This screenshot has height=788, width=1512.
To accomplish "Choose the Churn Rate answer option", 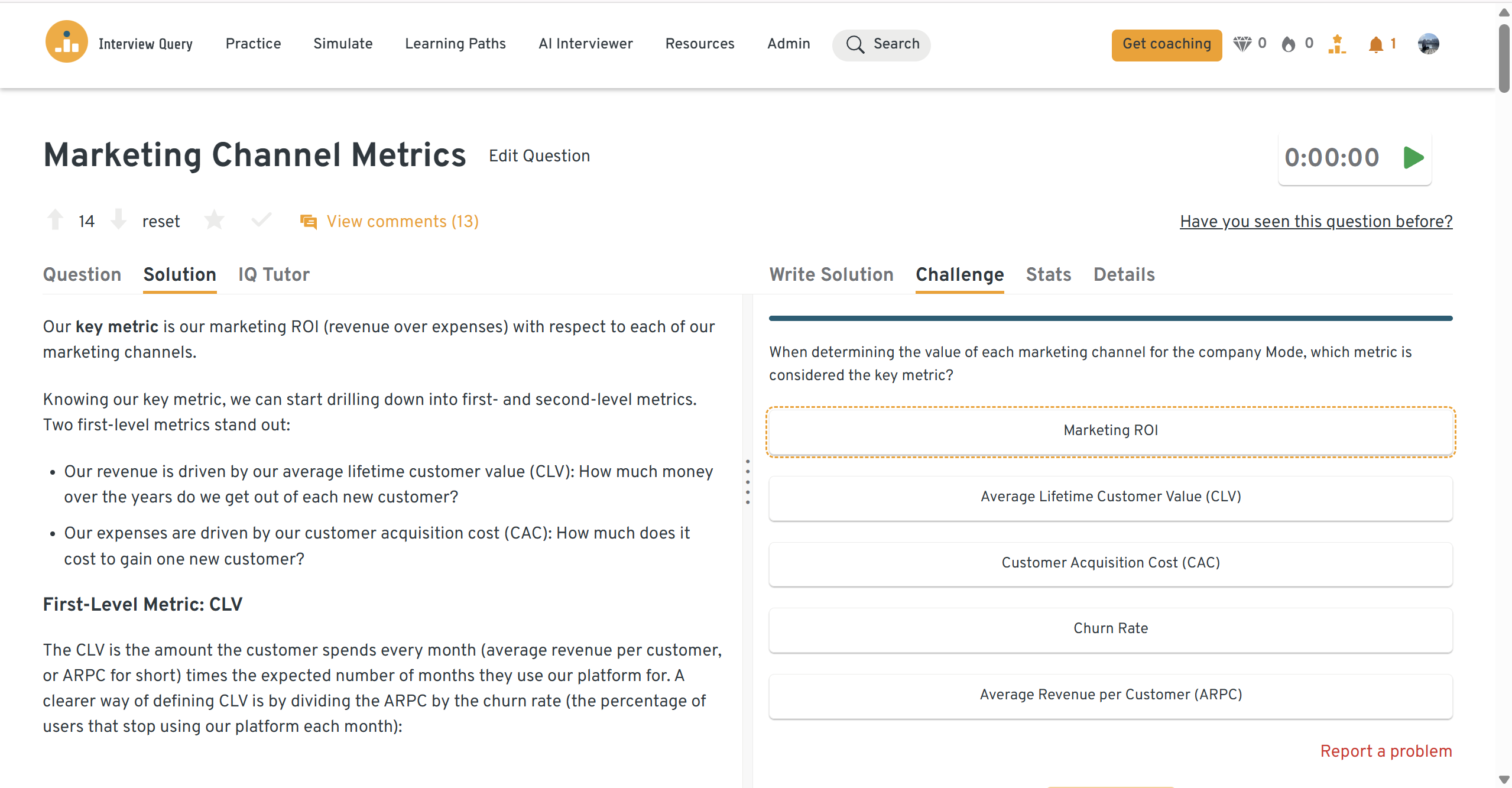I will tap(1110, 629).
